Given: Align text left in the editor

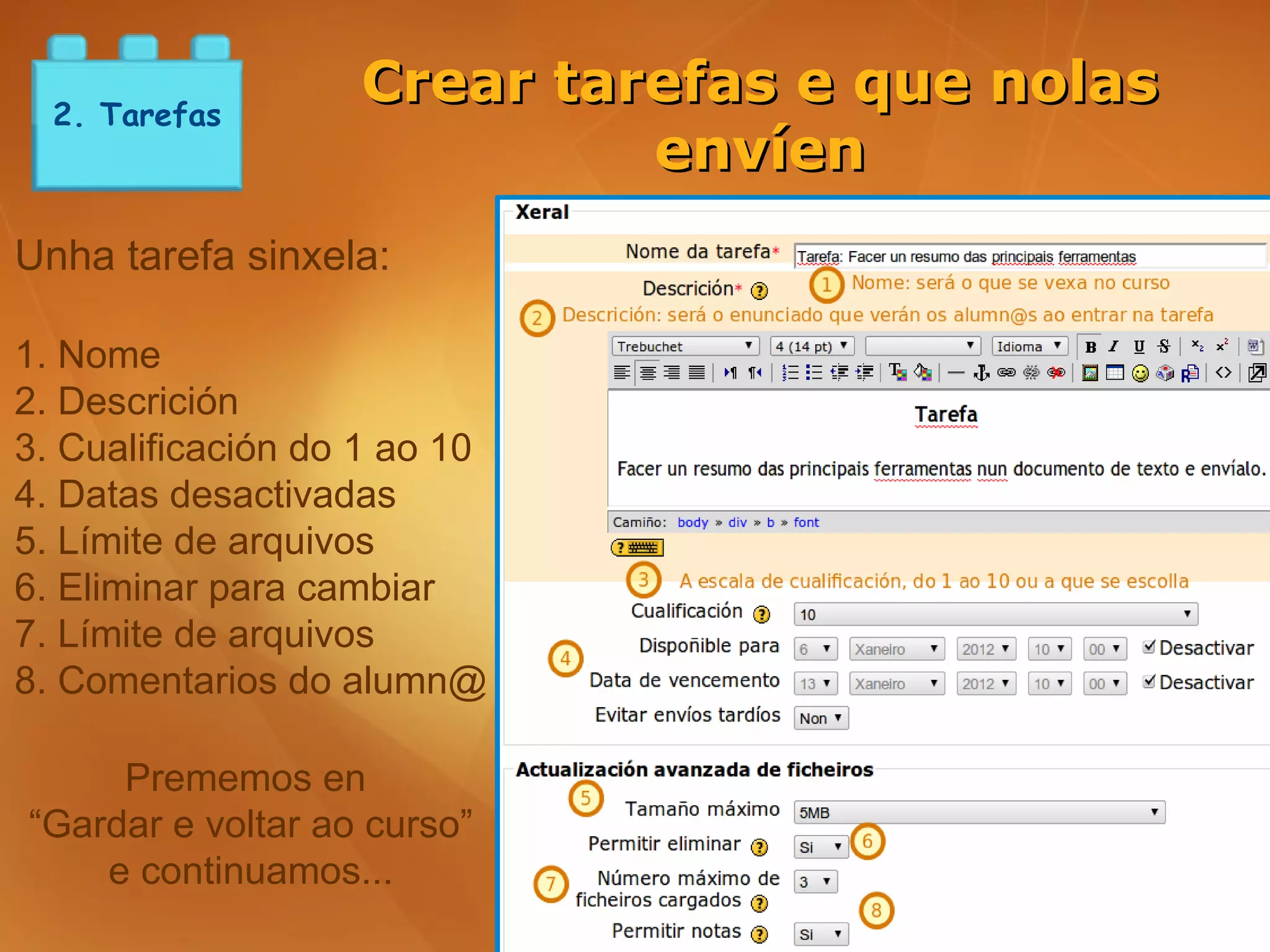Looking at the screenshot, I should 622,372.
